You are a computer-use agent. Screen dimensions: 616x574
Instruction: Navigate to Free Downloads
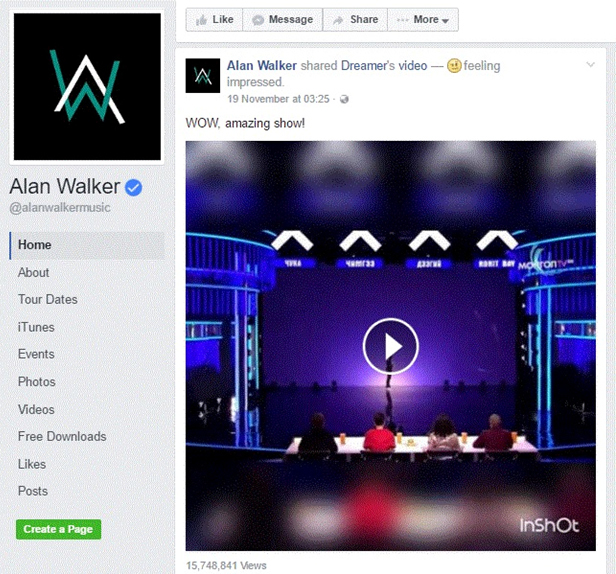click(x=62, y=436)
